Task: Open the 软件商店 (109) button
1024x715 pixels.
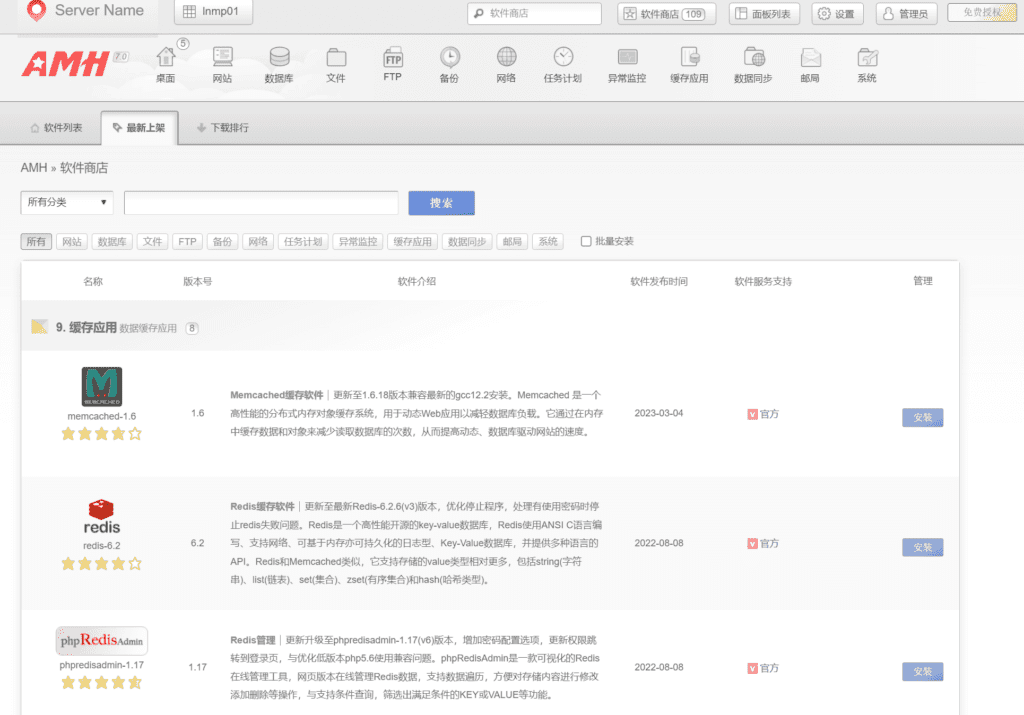Action: tap(667, 14)
